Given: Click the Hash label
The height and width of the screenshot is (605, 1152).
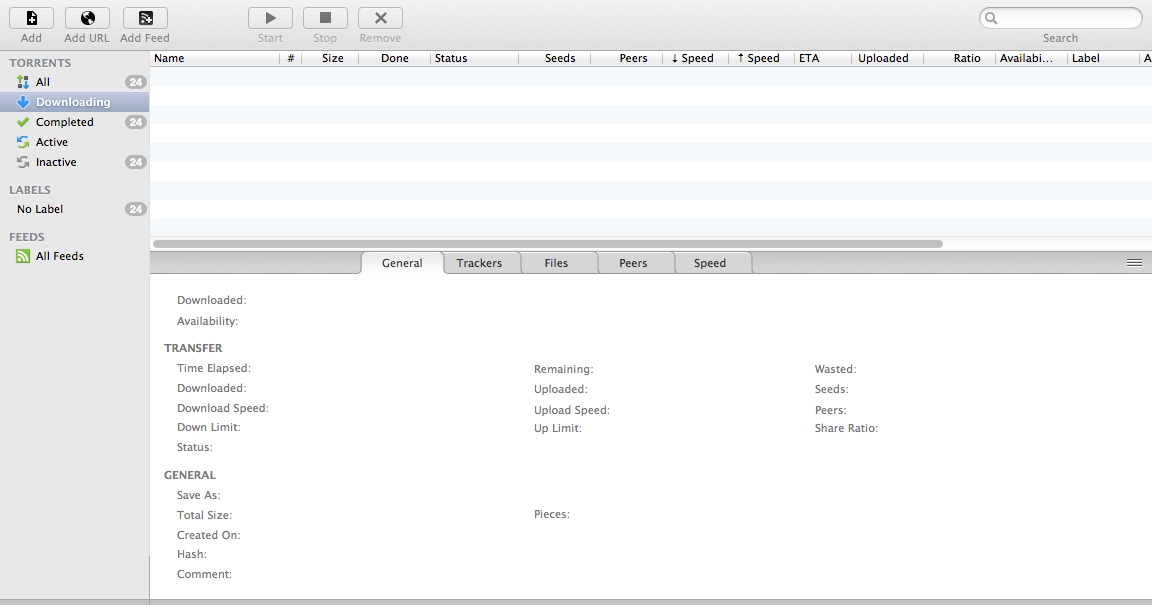Looking at the screenshot, I should click(x=192, y=554).
